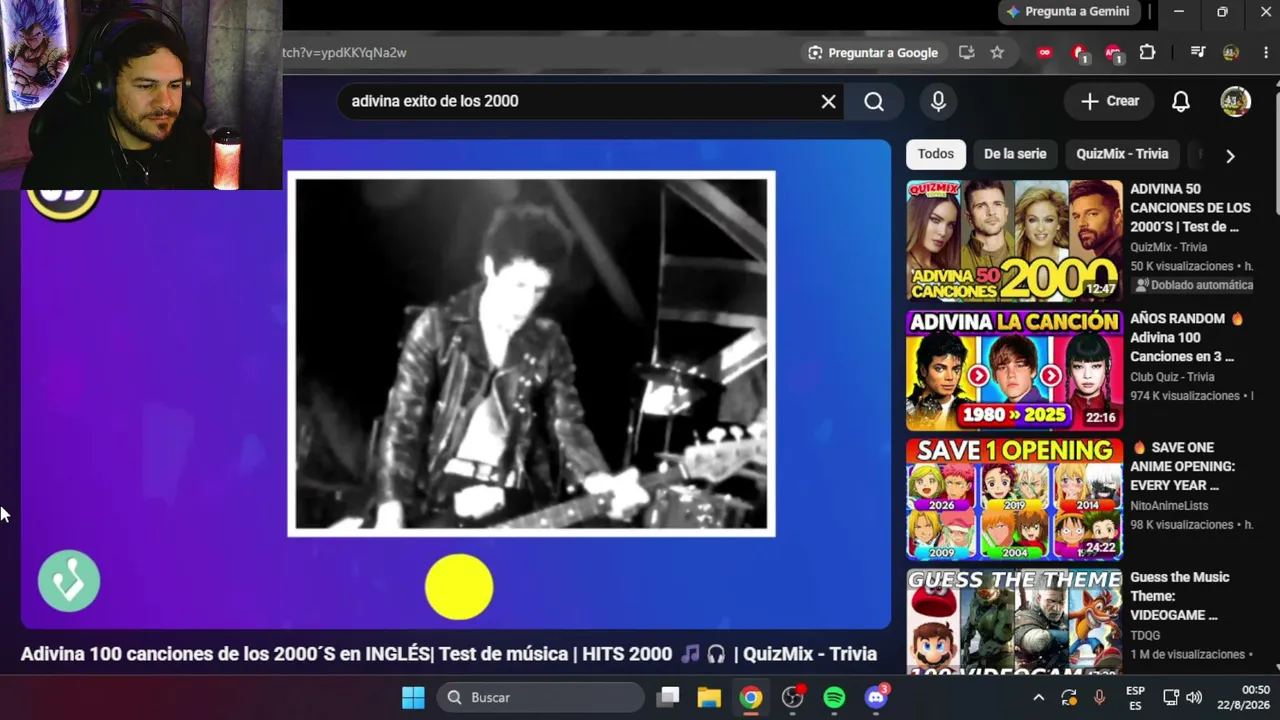
Task: Open the media control playlist icon
Action: pyautogui.click(x=1197, y=53)
